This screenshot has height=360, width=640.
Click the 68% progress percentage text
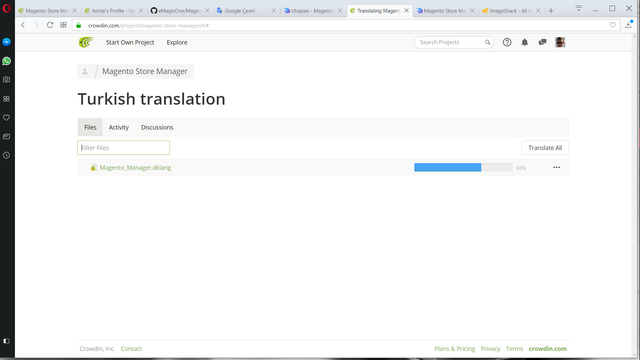tap(521, 168)
